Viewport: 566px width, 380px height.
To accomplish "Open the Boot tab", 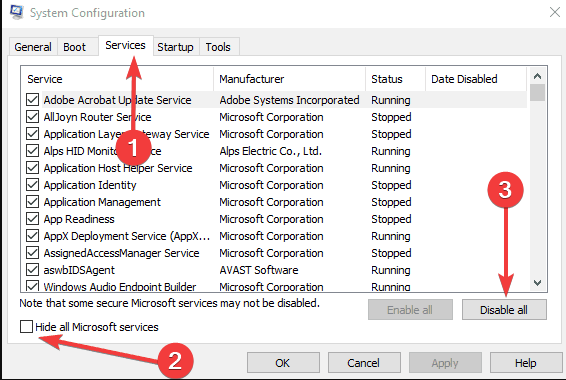I will (x=75, y=47).
